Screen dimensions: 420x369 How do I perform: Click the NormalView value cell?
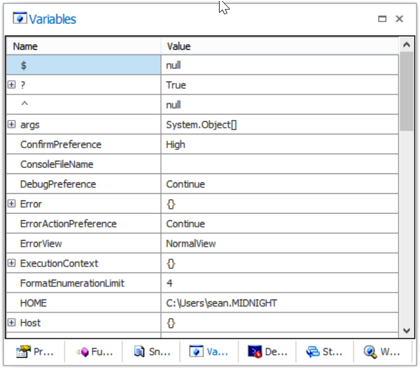pyautogui.click(x=280, y=243)
